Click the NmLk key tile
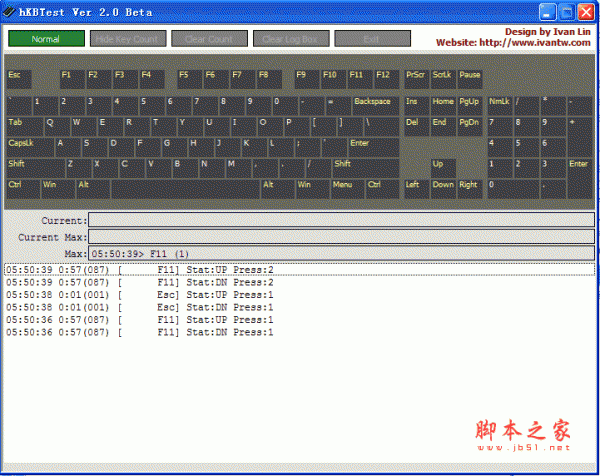600x476 pixels. (500, 106)
